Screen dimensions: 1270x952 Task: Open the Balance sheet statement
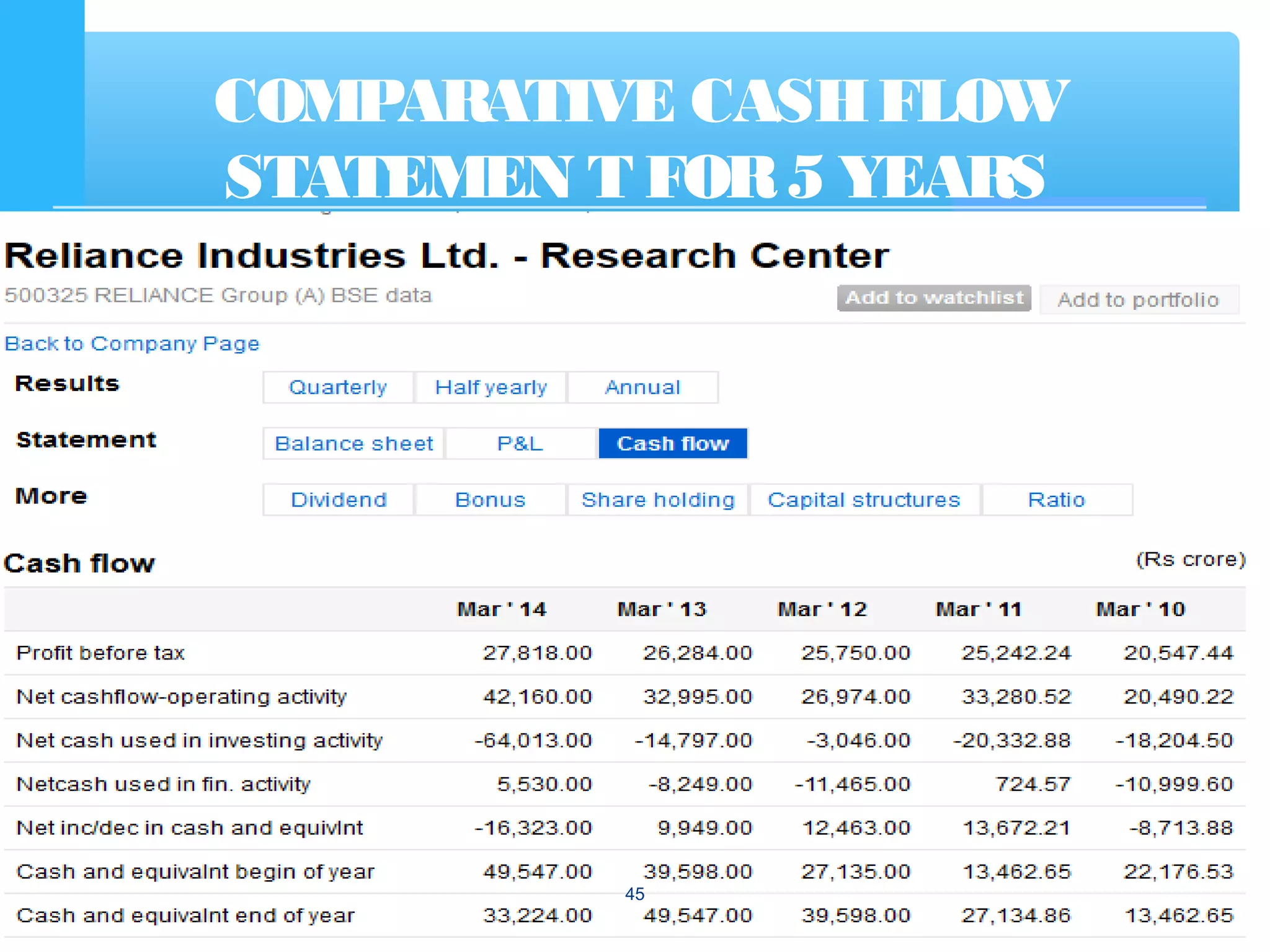(353, 444)
